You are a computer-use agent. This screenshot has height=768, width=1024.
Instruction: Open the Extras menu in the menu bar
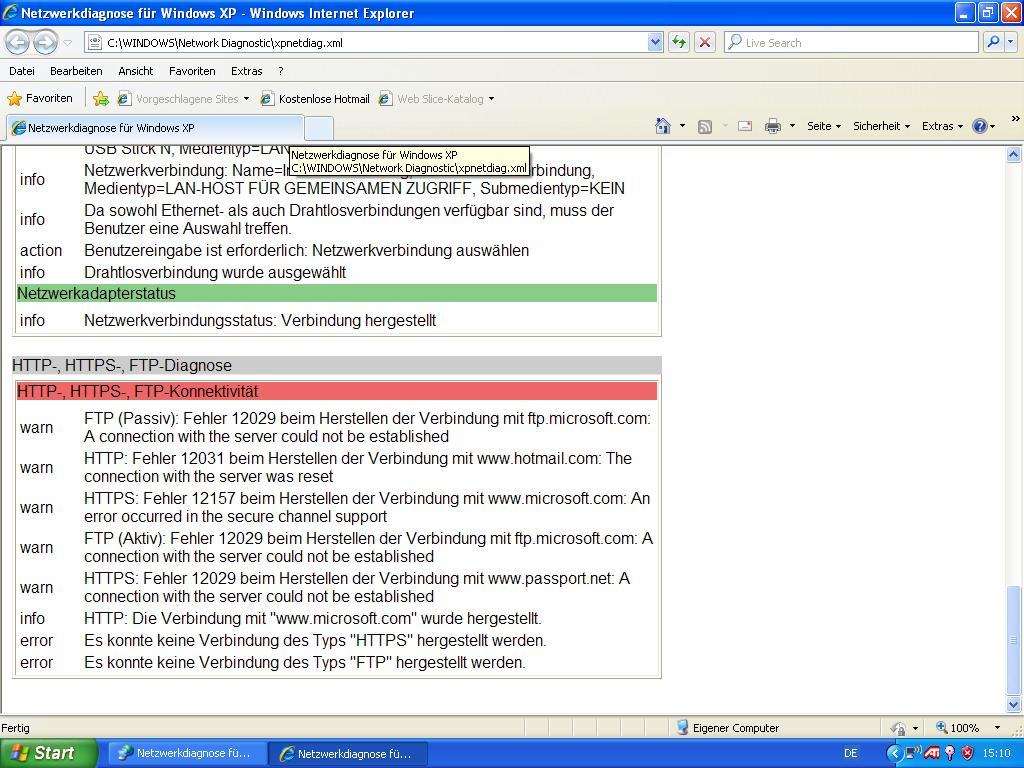247,71
